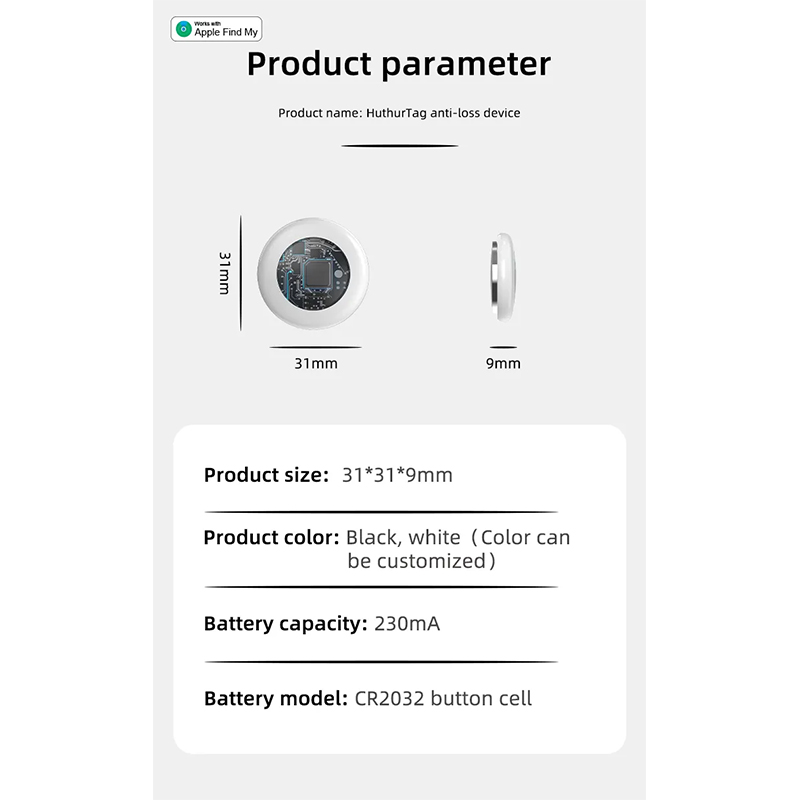
Task: Click the Product color label
Action: click(271, 537)
